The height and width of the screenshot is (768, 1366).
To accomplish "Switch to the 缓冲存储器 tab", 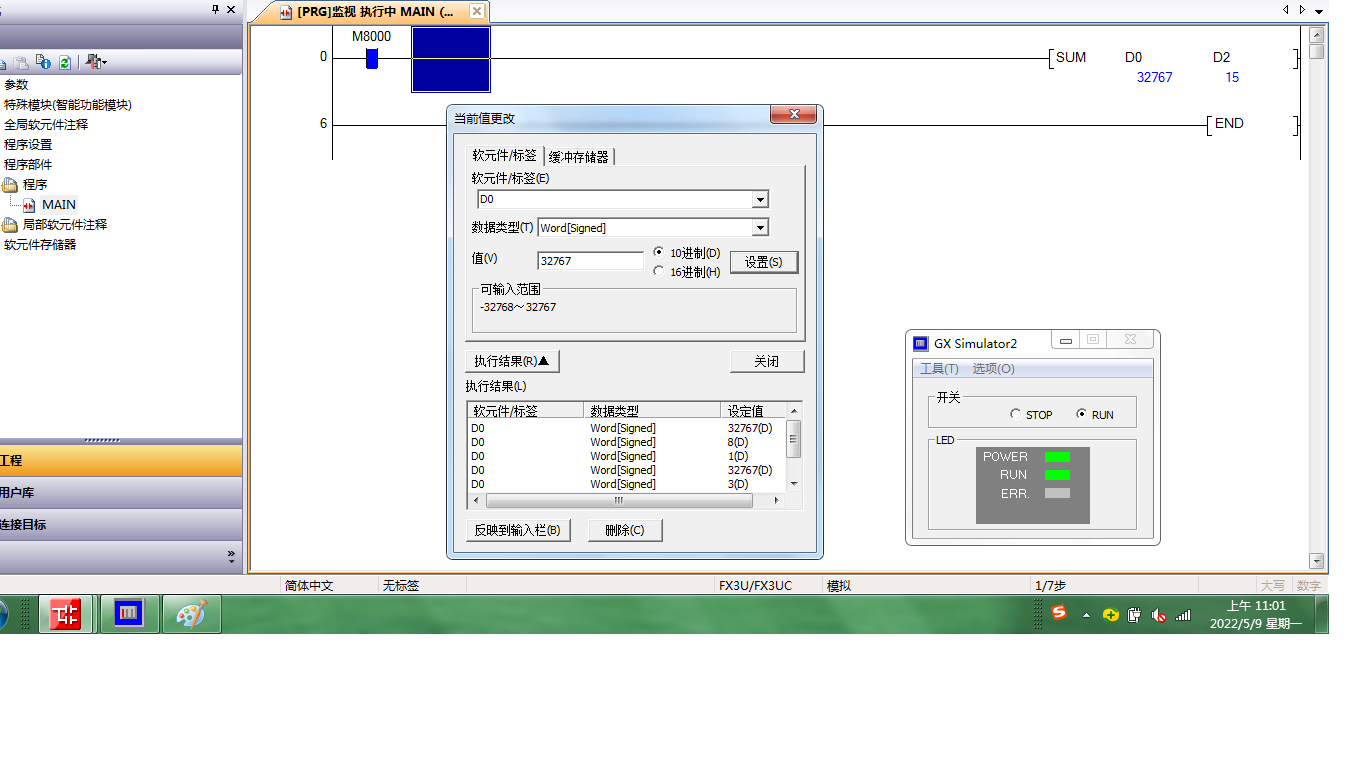I will [579, 157].
